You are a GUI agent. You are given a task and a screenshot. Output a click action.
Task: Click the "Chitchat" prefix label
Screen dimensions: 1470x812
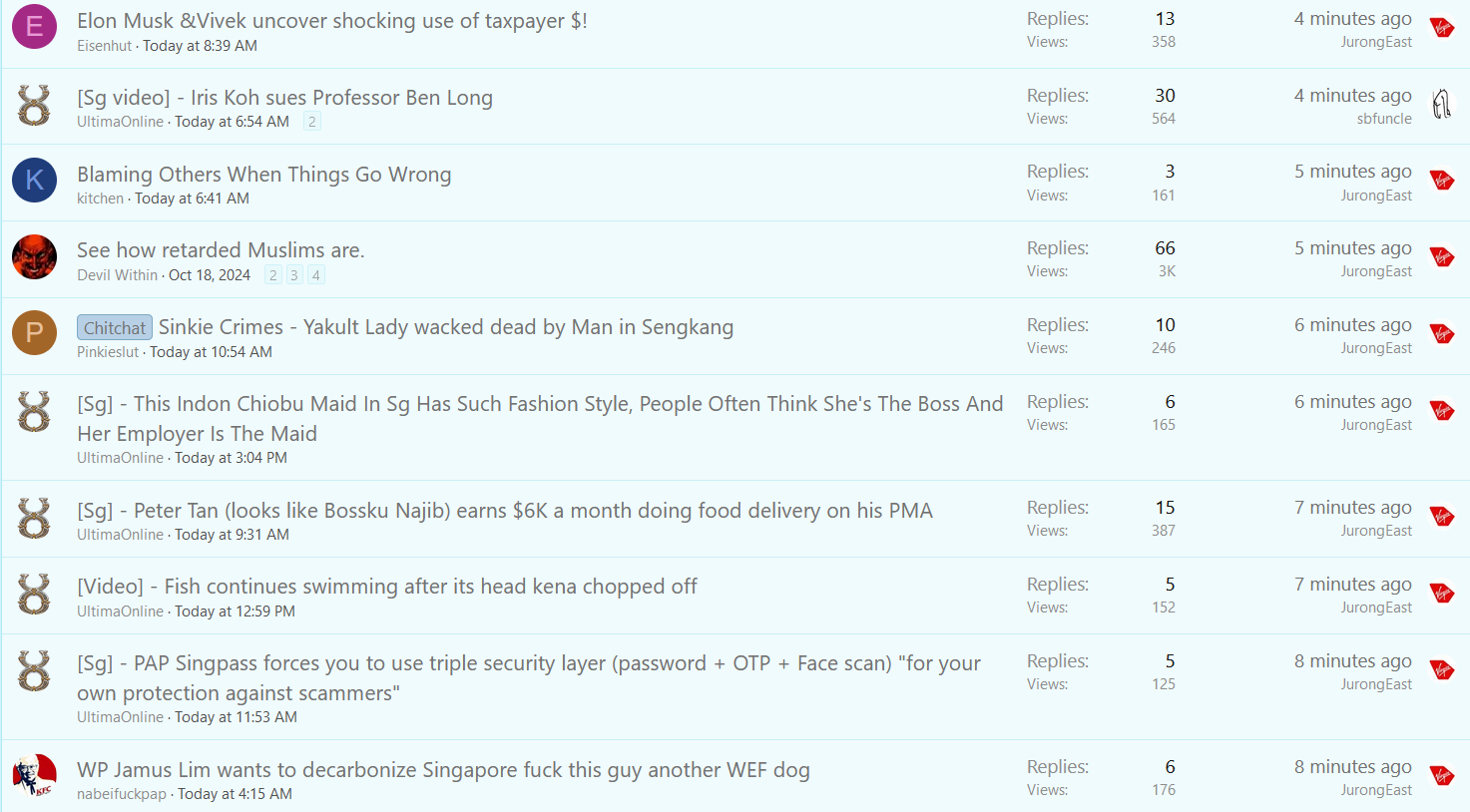tap(114, 327)
